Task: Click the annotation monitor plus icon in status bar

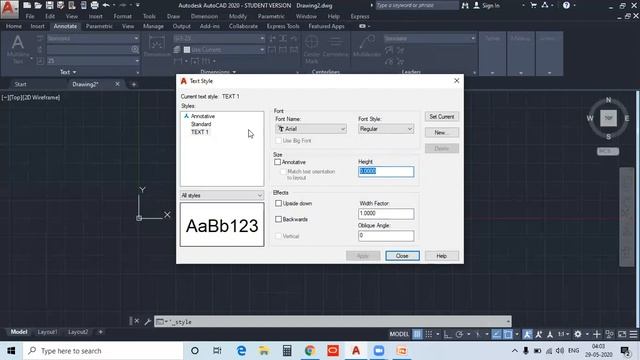Action: tap(596, 334)
